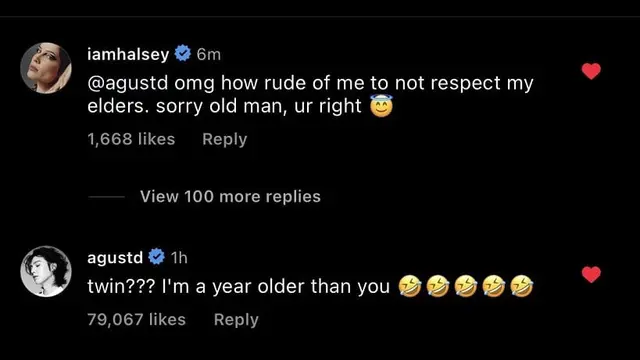640x360 pixels.
Task: Click the 6m timestamp on iamhalsey's comment
Action: (x=209, y=54)
